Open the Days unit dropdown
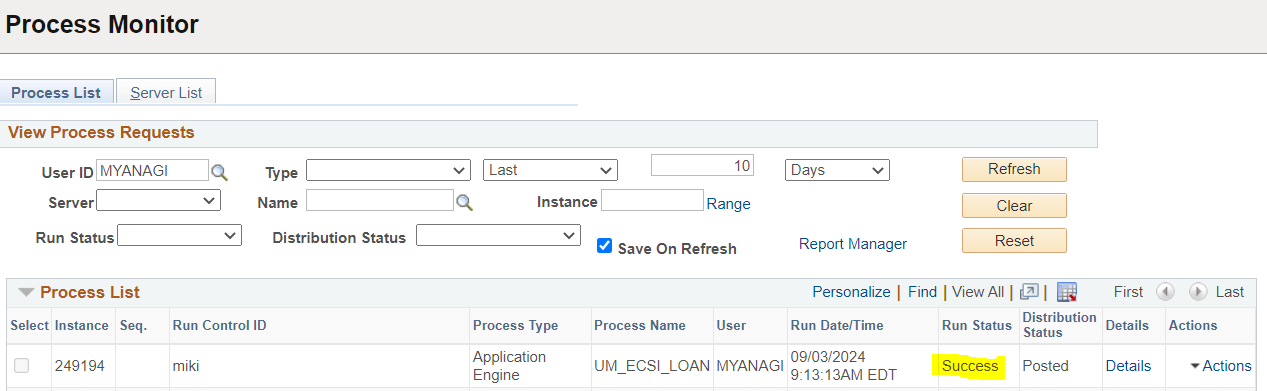Image resolution: width=1267 pixels, height=391 pixels. 837,170
